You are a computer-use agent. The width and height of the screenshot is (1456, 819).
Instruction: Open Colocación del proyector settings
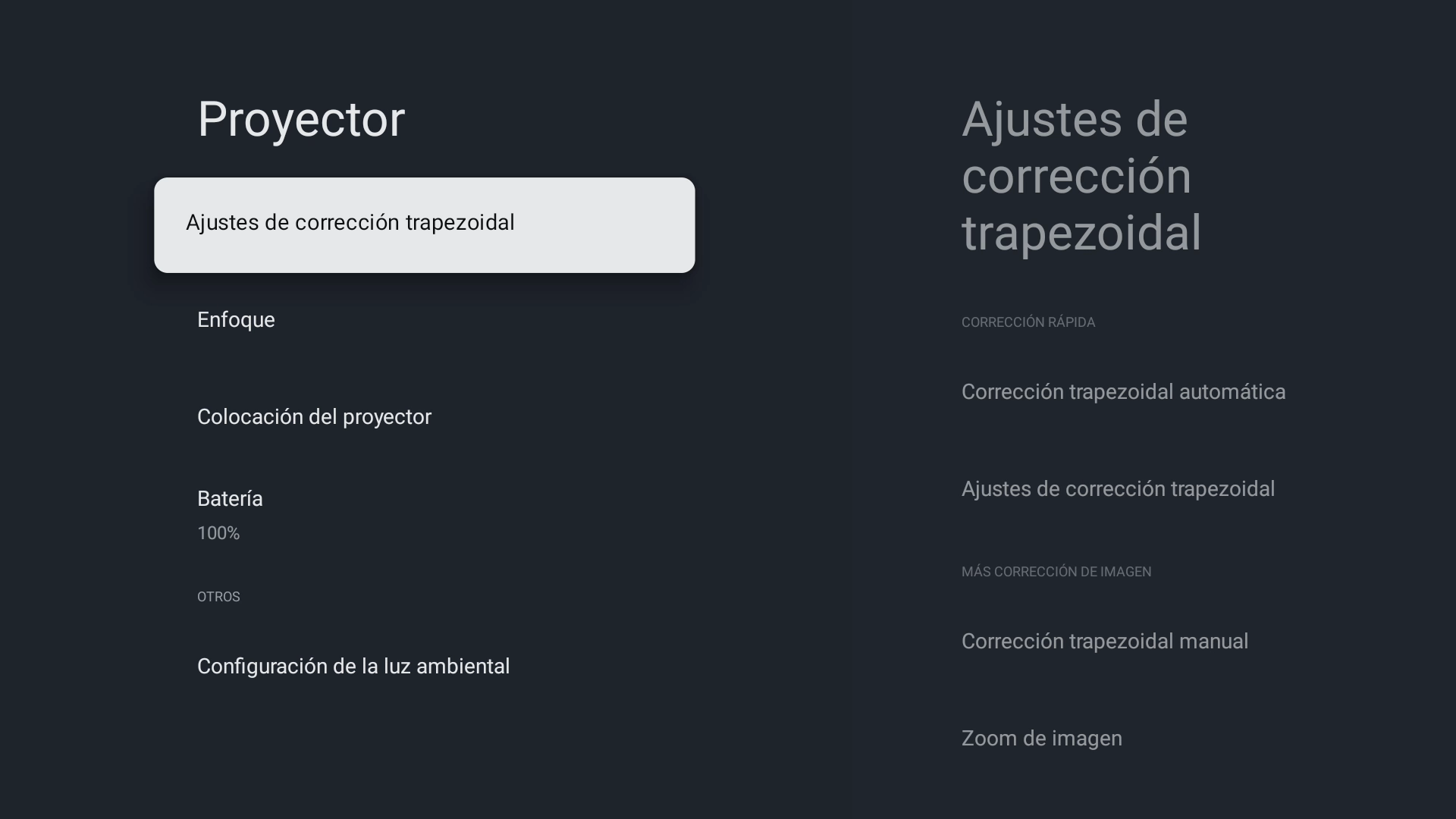(x=314, y=417)
